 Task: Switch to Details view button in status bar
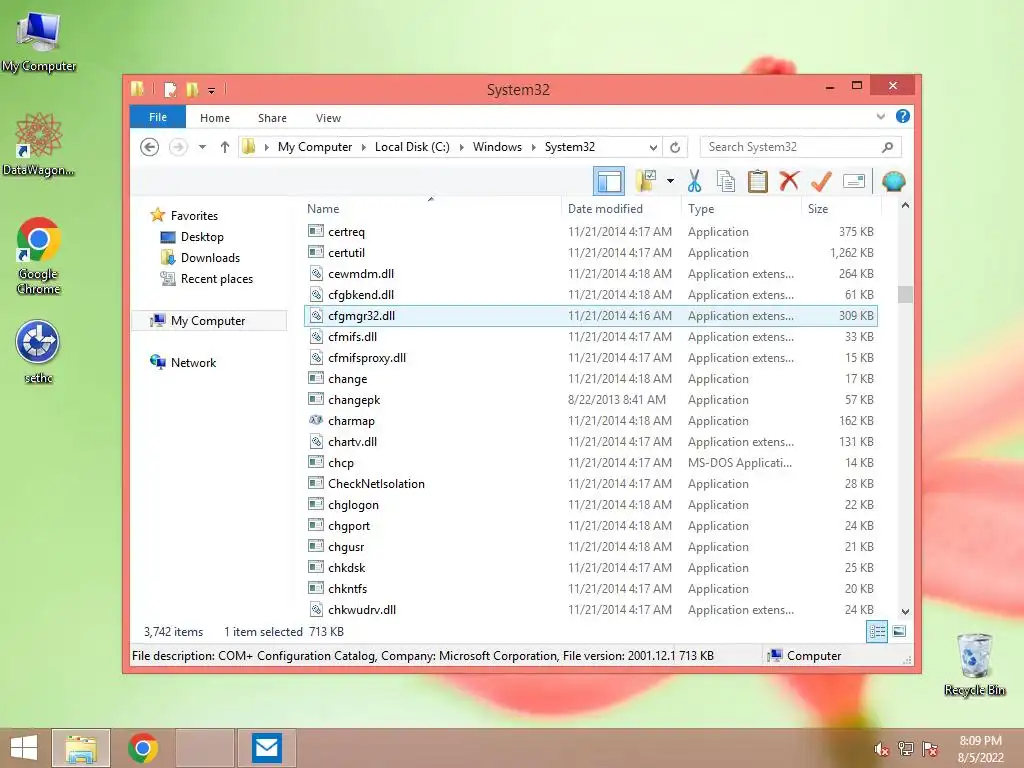pyautogui.click(x=877, y=632)
